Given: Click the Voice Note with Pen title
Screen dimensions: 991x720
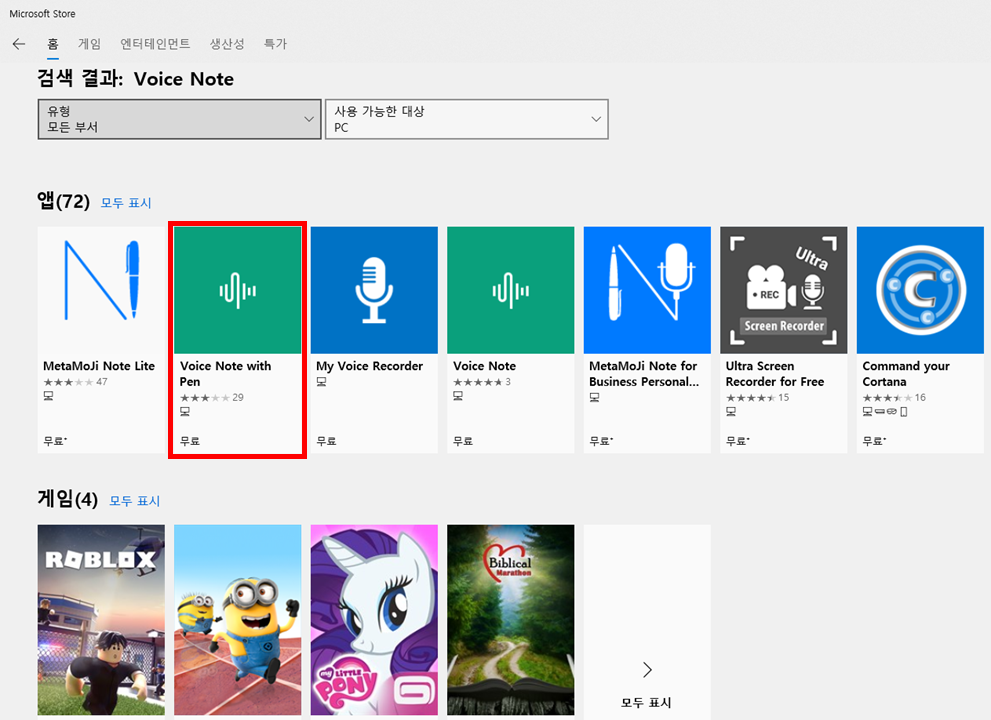Looking at the screenshot, I should click(x=226, y=374).
